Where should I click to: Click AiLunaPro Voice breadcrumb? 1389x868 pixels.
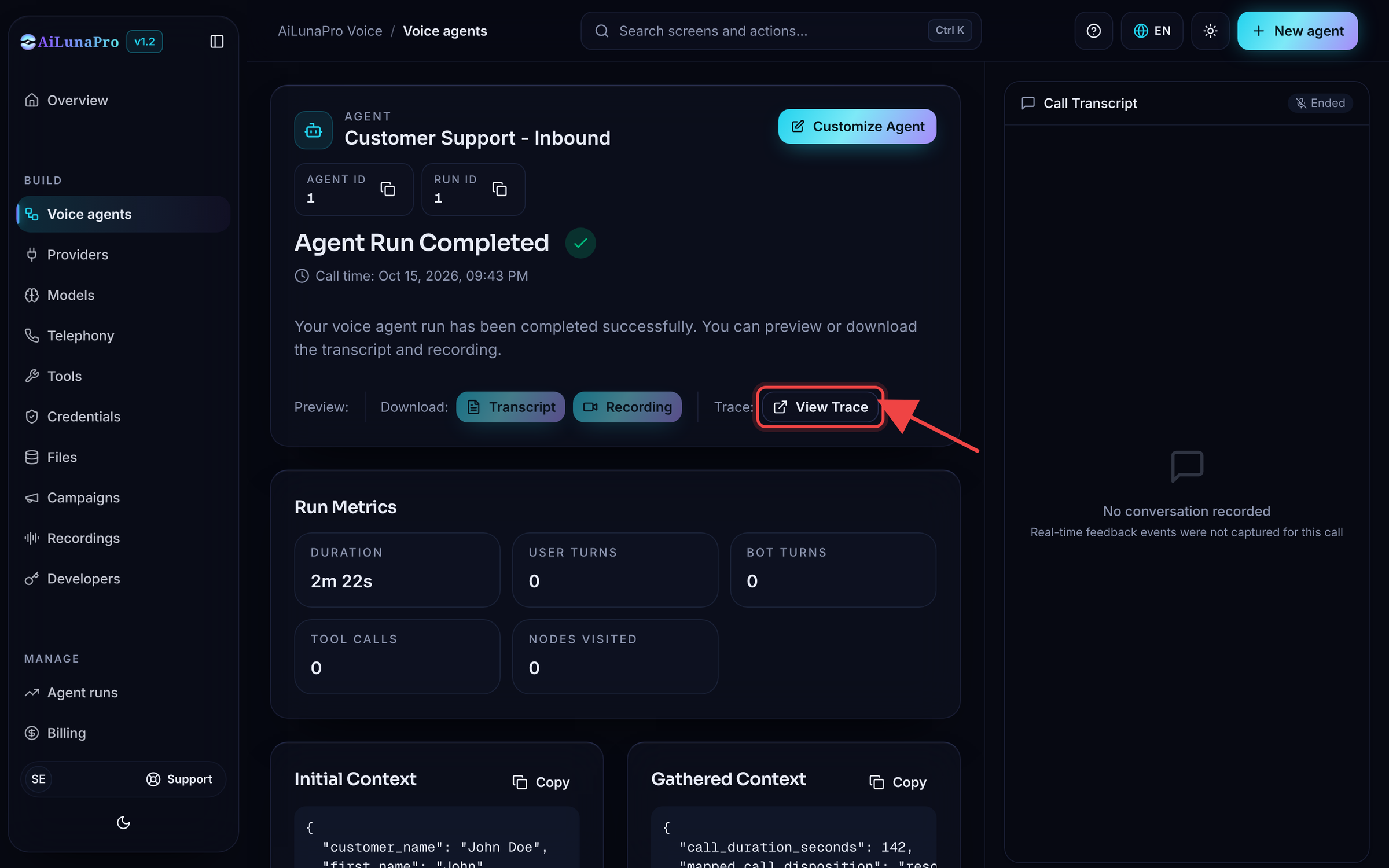coord(330,31)
